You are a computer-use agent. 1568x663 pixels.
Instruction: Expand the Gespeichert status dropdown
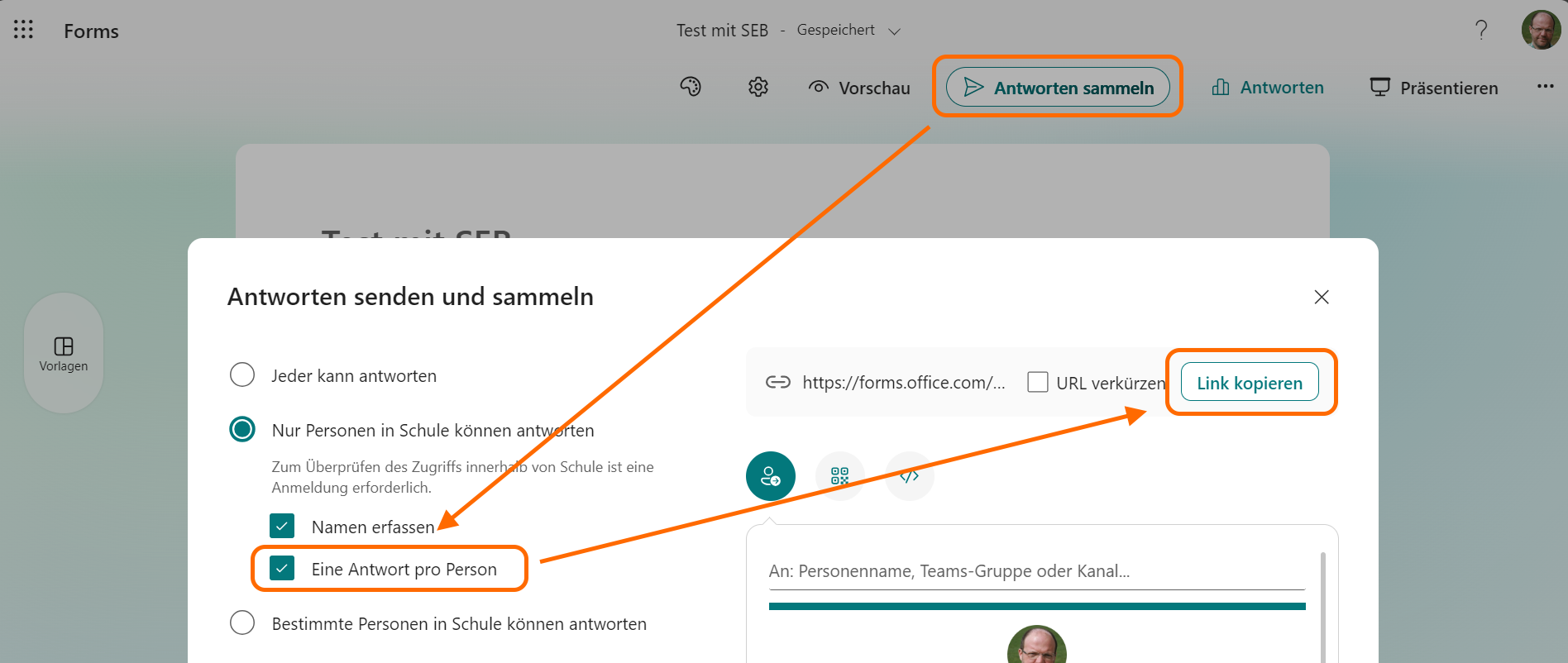[894, 31]
